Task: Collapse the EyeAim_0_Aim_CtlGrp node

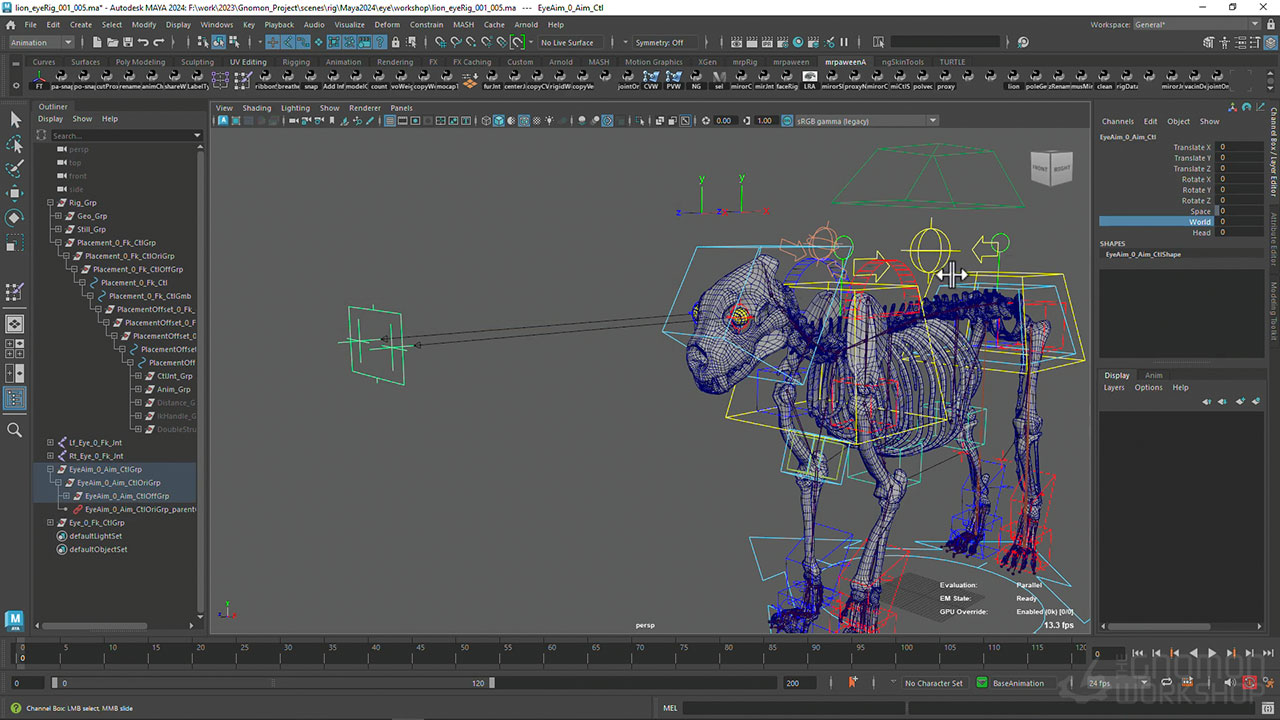Action: (x=51, y=469)
